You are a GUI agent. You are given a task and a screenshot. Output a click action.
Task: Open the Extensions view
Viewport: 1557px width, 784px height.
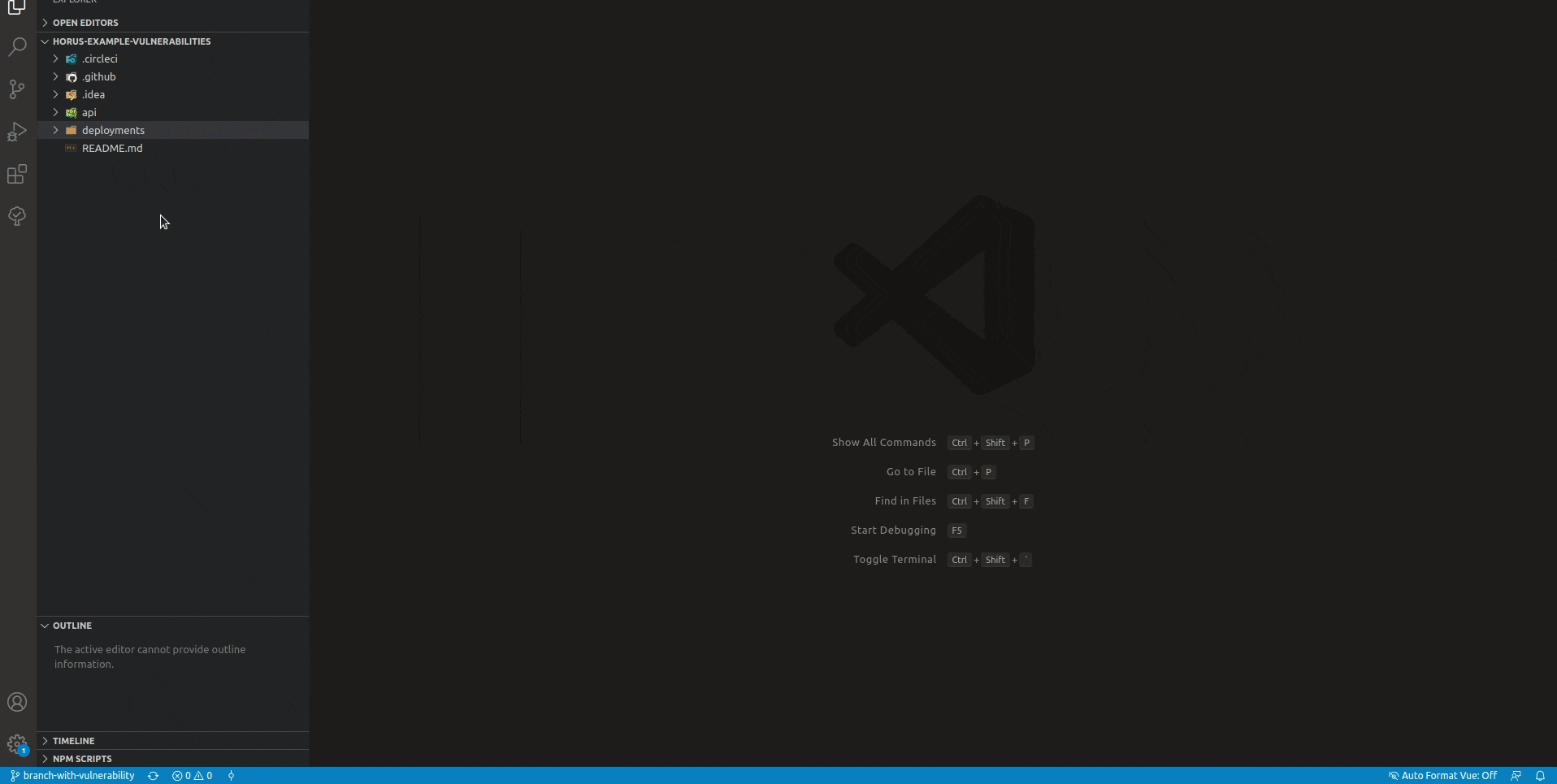[17, 174]
